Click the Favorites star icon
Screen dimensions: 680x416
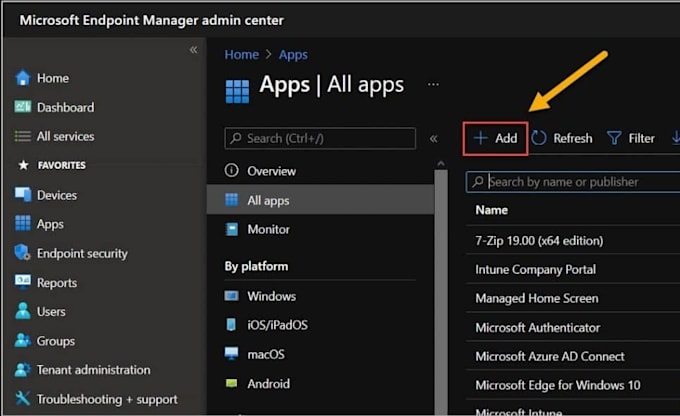coord(23,165)
